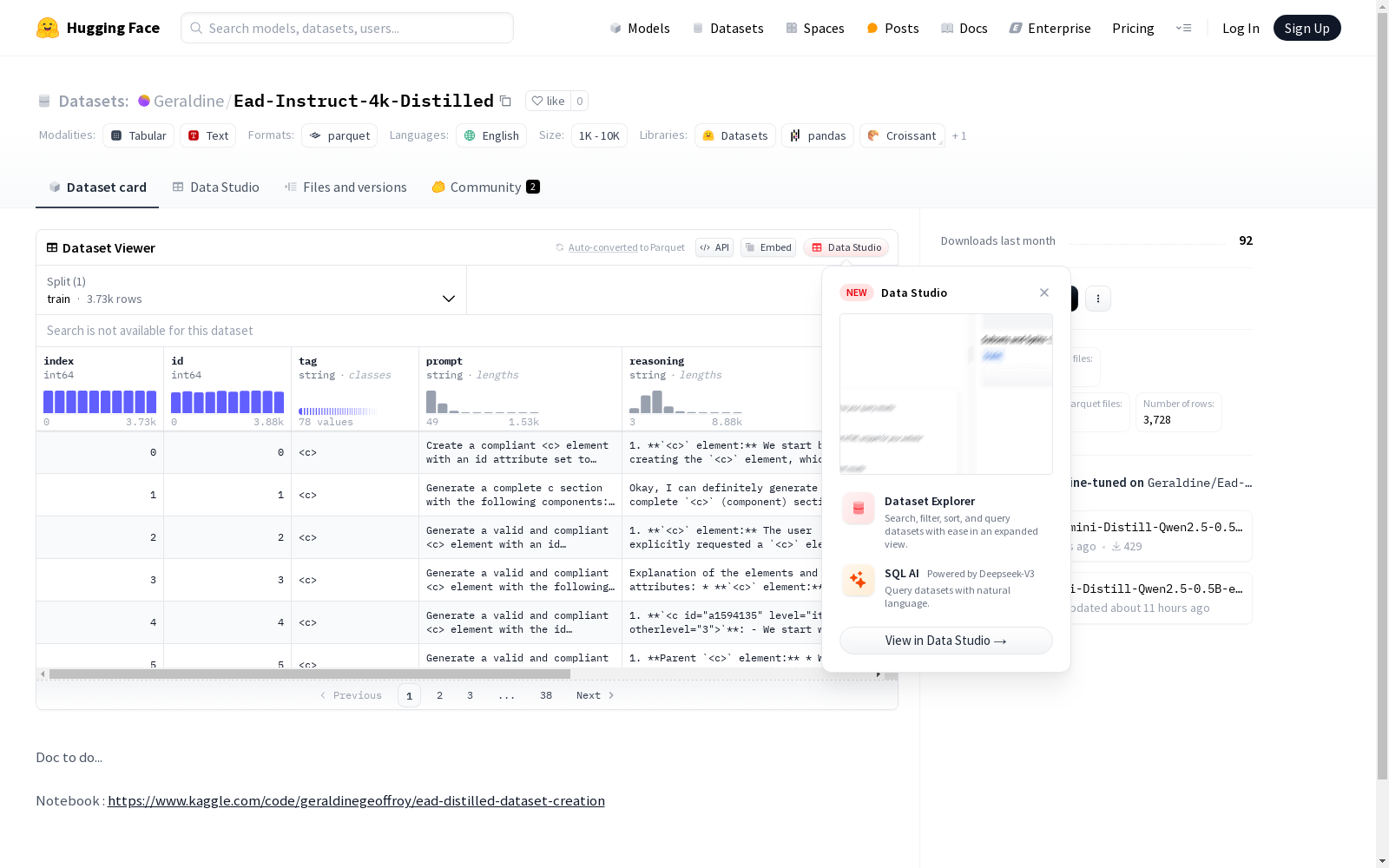The width and height of the screenshot is (1389, 868).
Task: Open the three-dot options menu
Action: (1098, 299)
